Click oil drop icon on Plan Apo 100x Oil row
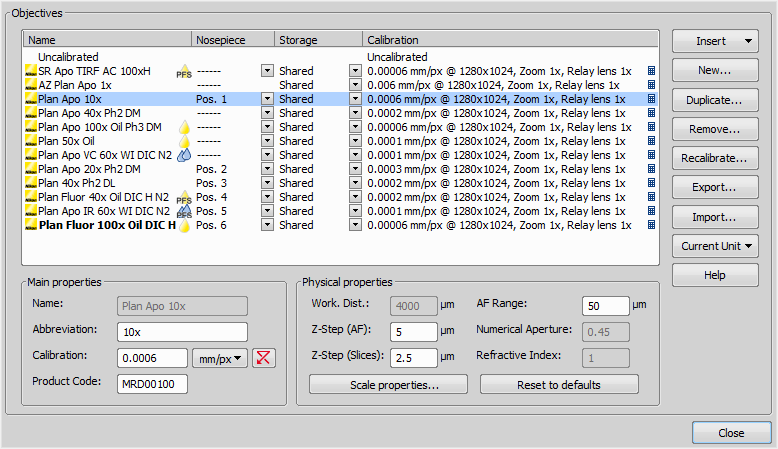 183,128
